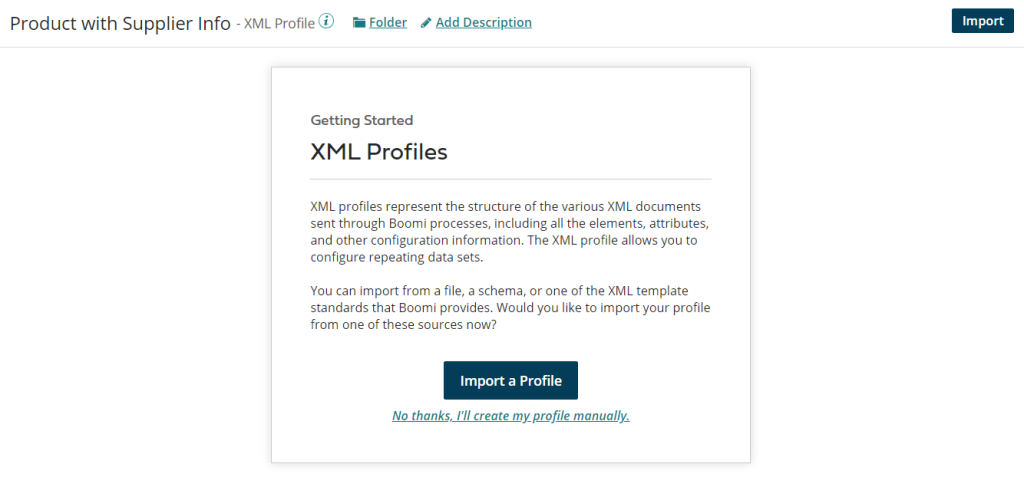Viewport: 1024px width, 487px height.
Task: Click the info icon beside XML Profile
Action: click(326, 21)
